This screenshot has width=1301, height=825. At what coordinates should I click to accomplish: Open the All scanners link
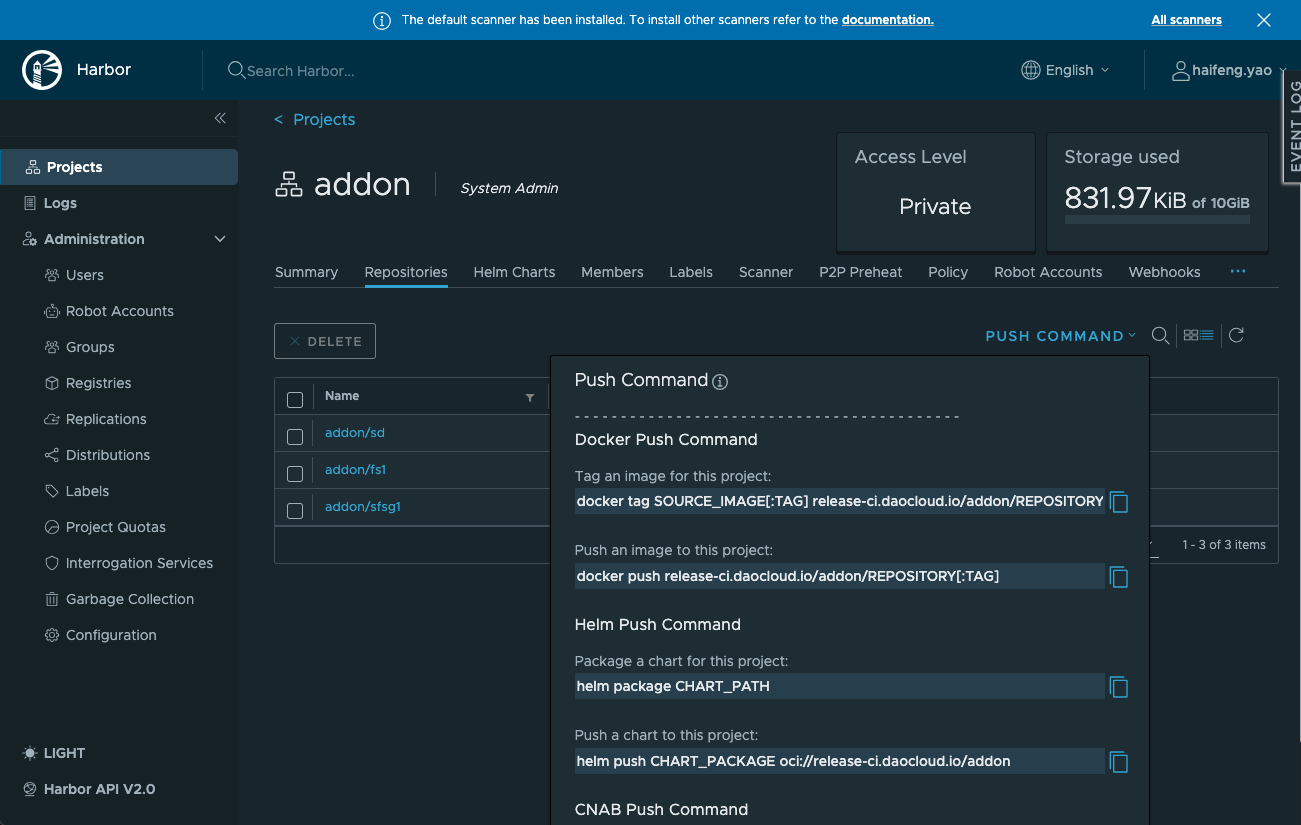click(1186, 20)
